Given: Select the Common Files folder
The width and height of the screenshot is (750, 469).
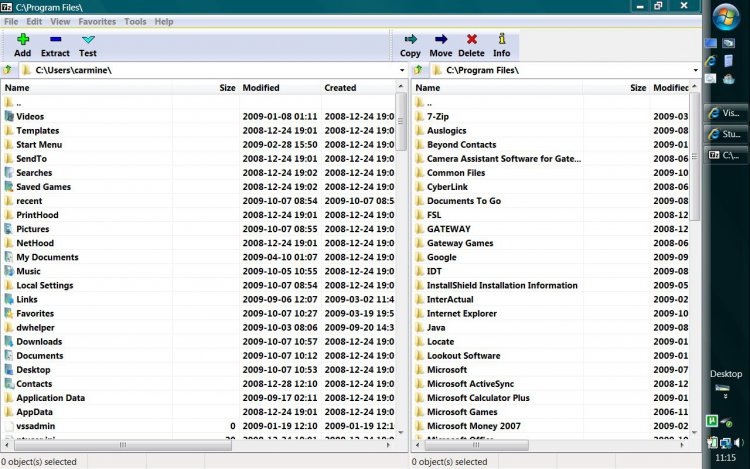Looking at the screenshot, I should (550, 173).
